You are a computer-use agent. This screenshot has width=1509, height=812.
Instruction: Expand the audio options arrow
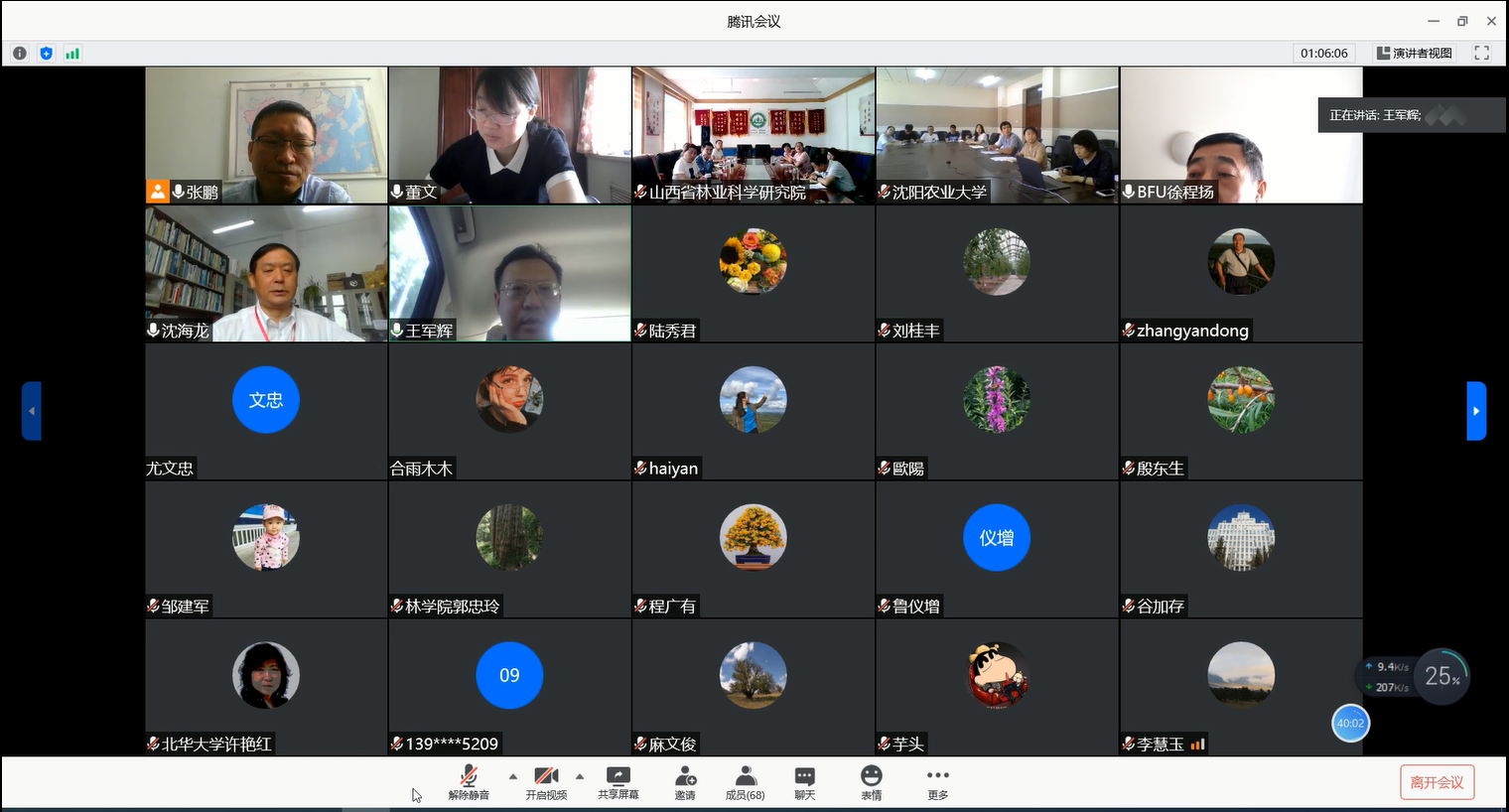pyautogui.click(x=512, y=776)
